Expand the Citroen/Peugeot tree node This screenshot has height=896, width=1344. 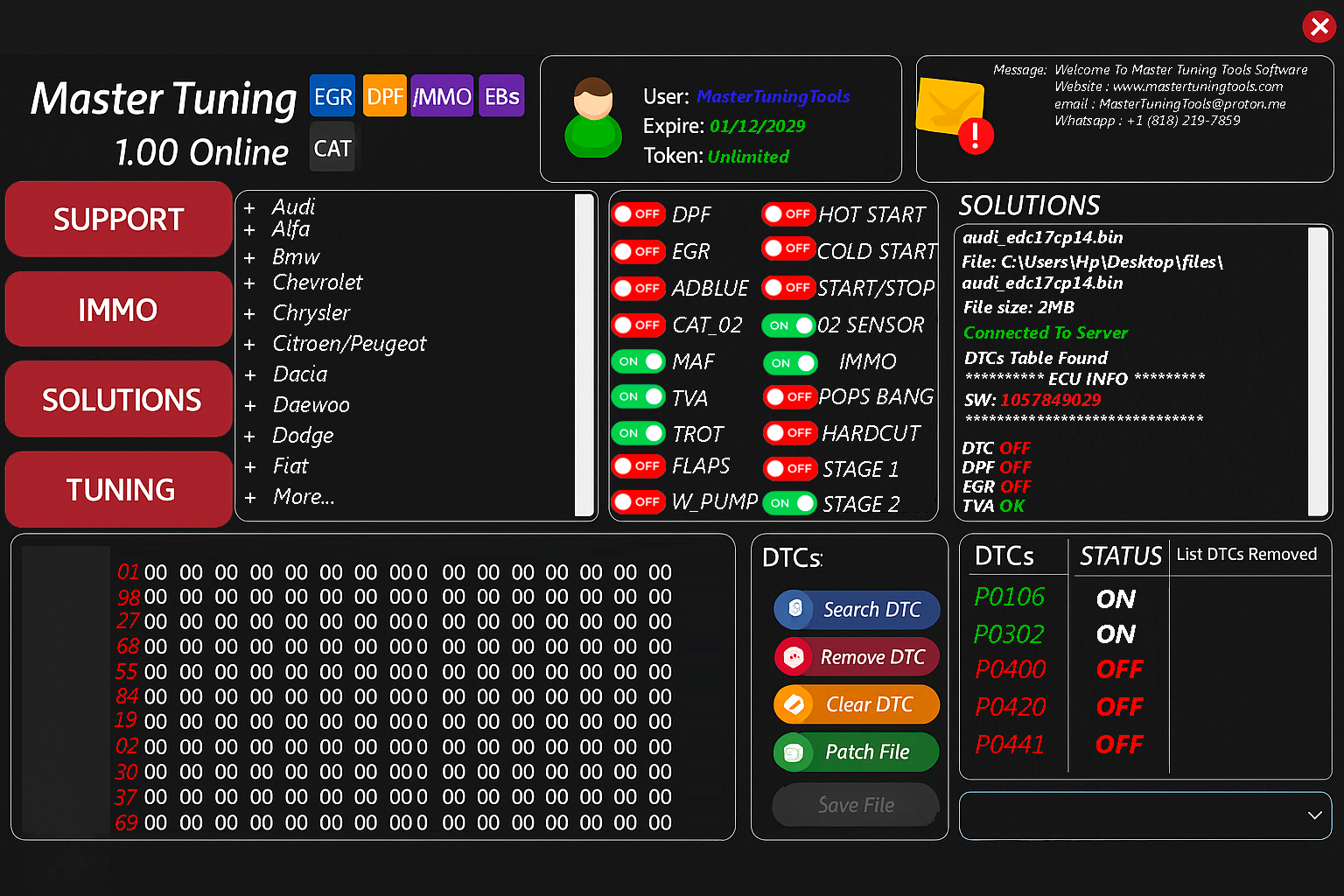coord(249,345)
